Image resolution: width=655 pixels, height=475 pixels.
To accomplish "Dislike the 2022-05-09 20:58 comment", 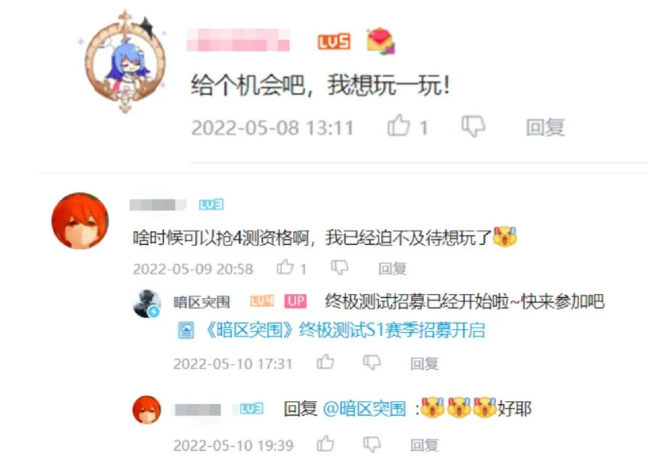I will (340, 267).
